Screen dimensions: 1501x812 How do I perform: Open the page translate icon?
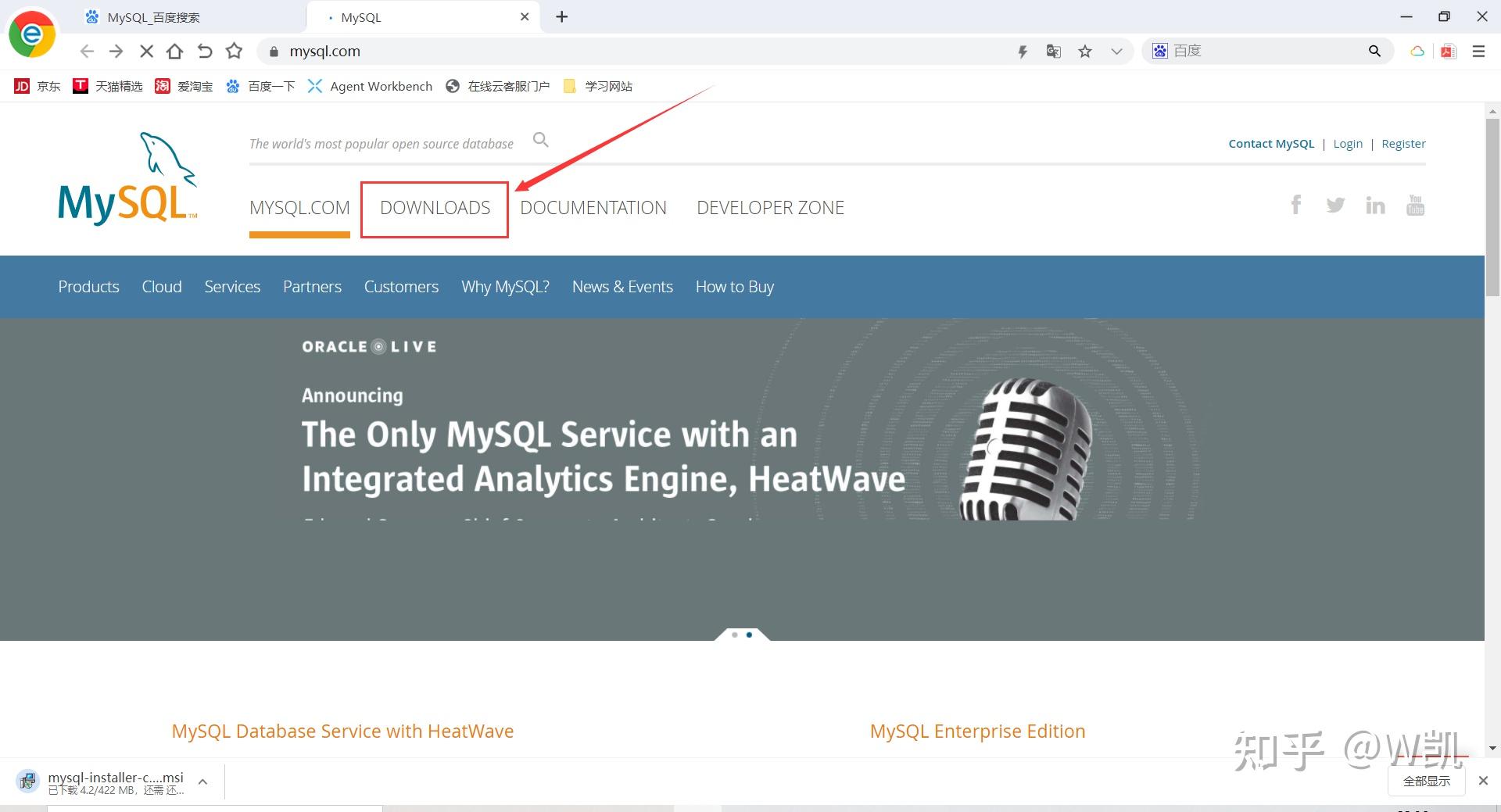coord(1053,52)
